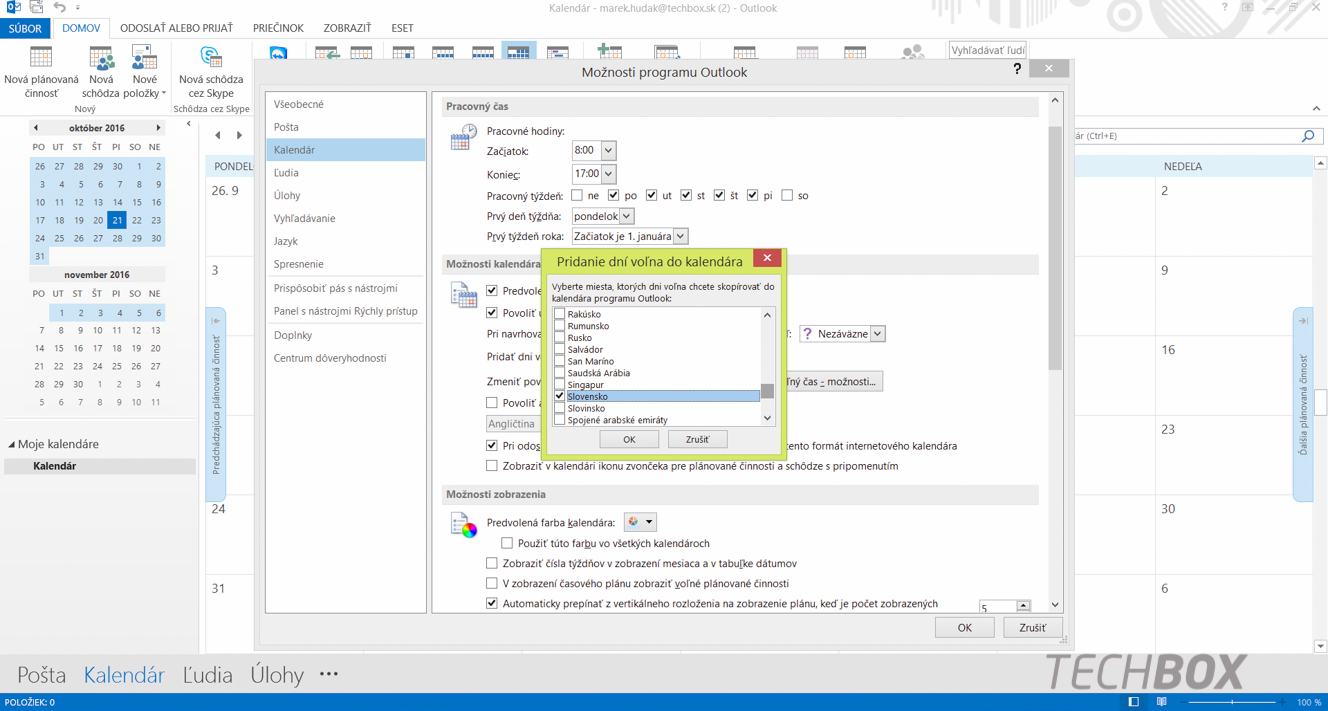Image resolution: width=1328 pixels, height=711 pixels.
Task: Click the Nová schôdza cez Skype icon
Action: (x=211, y=59)
